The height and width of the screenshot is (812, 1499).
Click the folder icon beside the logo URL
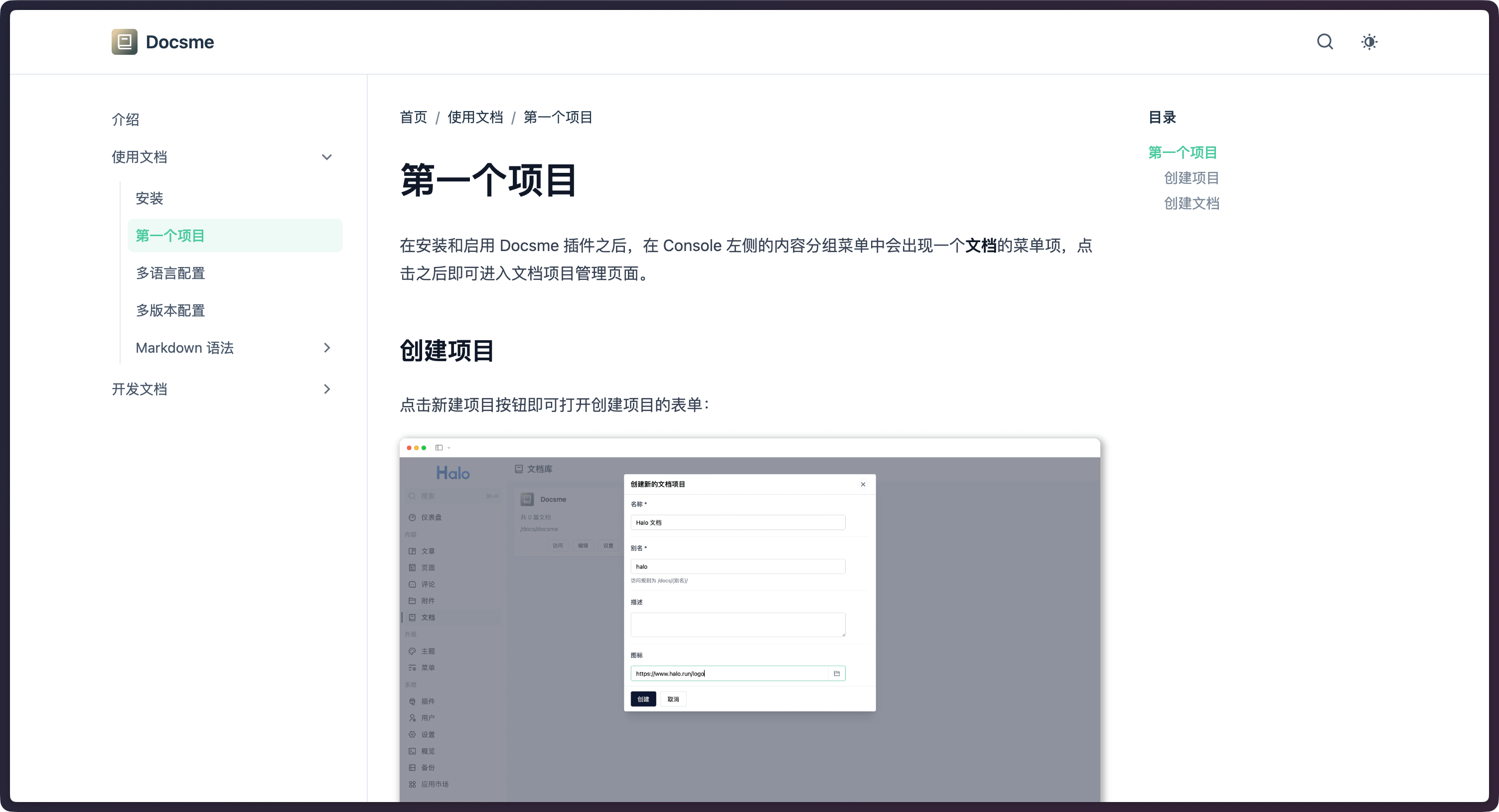[836, 674]
